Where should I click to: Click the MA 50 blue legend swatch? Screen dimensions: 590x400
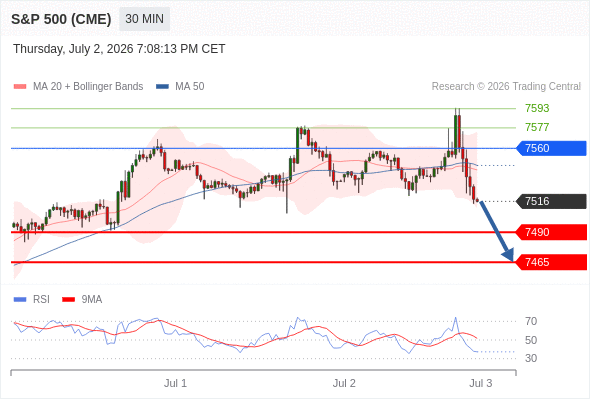click(162, 87)
